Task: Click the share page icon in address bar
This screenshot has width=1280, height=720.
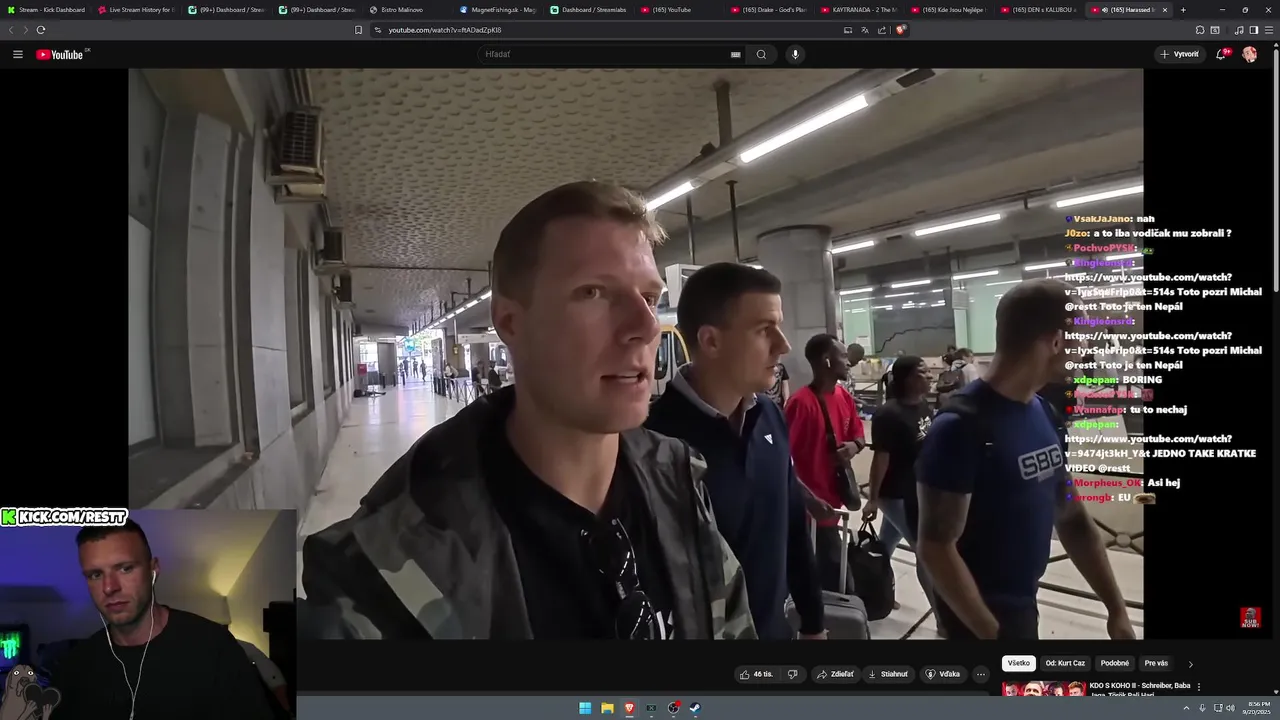Action: (882, 30)
